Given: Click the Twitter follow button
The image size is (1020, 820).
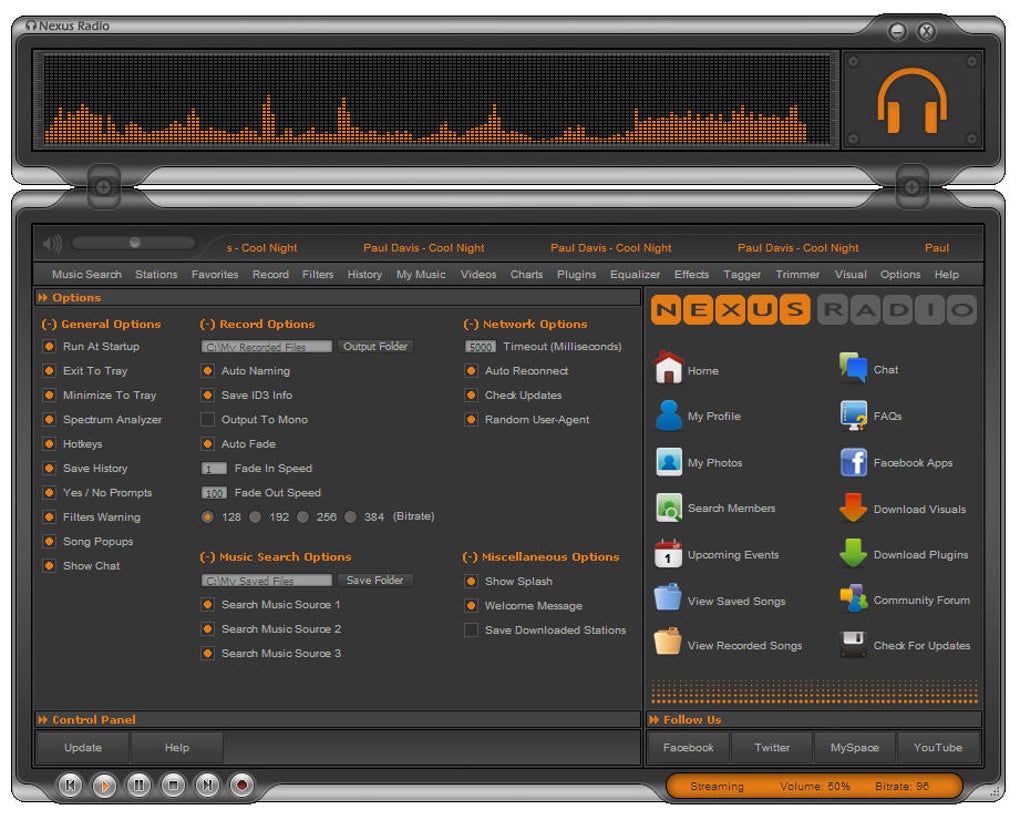Looking at the screenshot, I should point(772,748).
